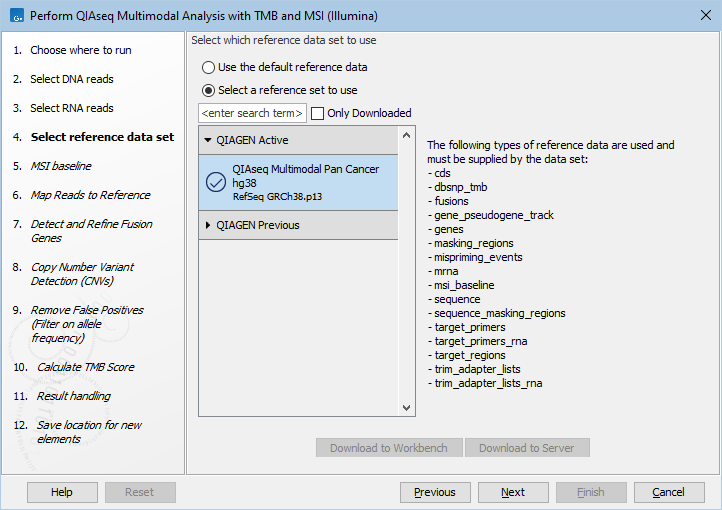Click the 'target_regions' entry
The width and height of the screenshot is (722, 510).
click(x=470, y=355)
